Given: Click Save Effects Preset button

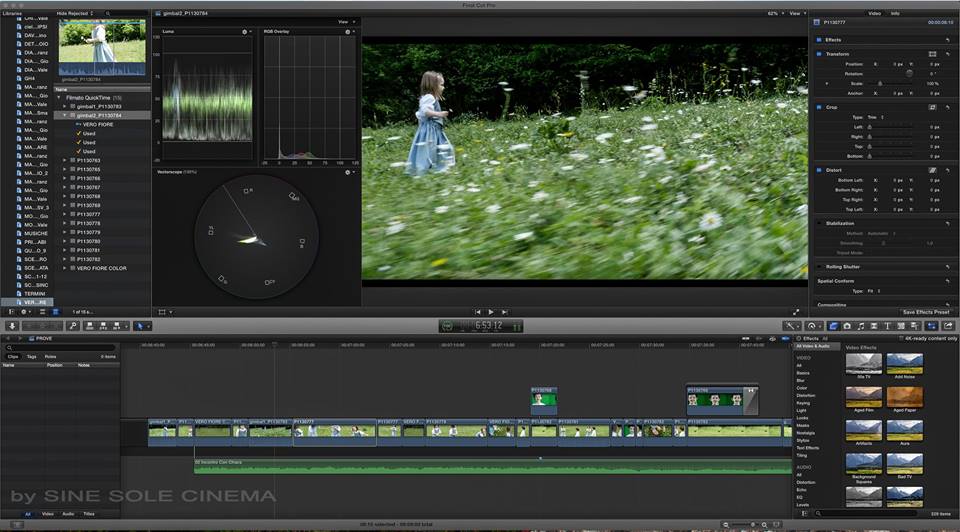Looking at the screenshot, I should pyautogui.click(x=926, y=312).
